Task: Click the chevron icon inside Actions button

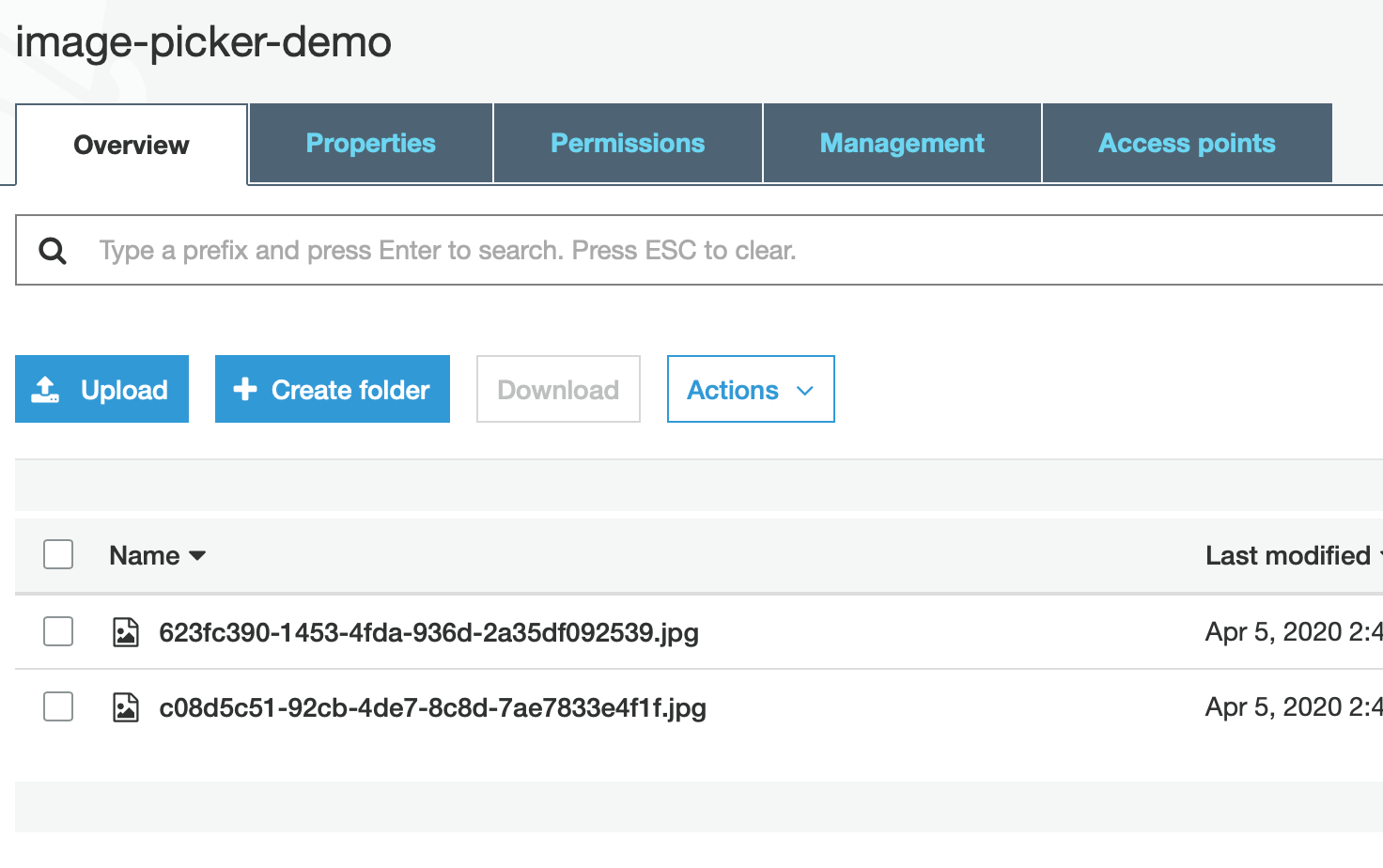Action: pos(805,390)
